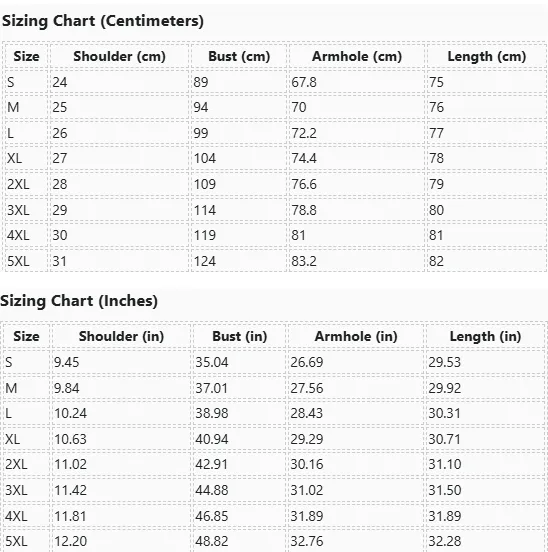Viewport: 548px width, 552px height.
Task: Click the 3XL row label in inches table
Action: coord(16,490)
